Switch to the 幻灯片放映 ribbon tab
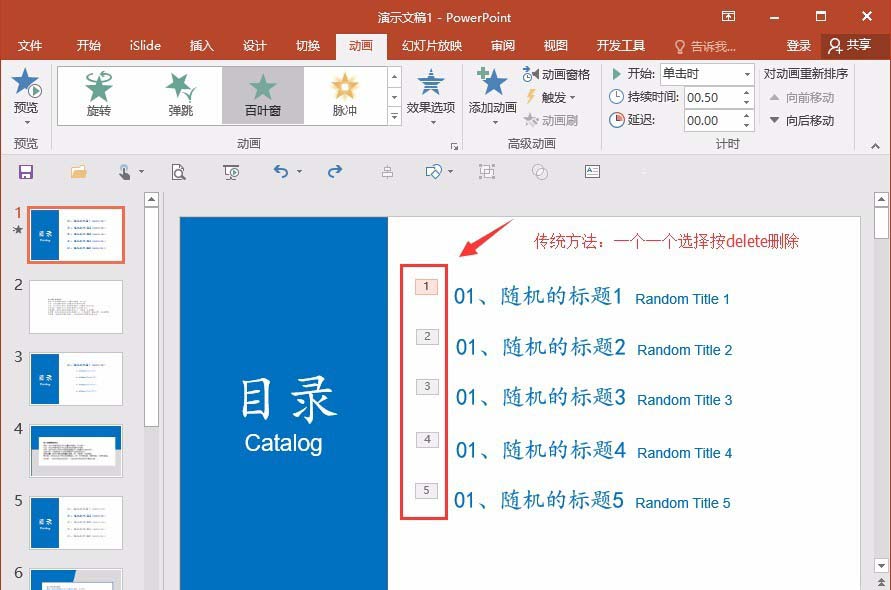Image resolution: width=891 pixels, height=590 pixels. 430,45
